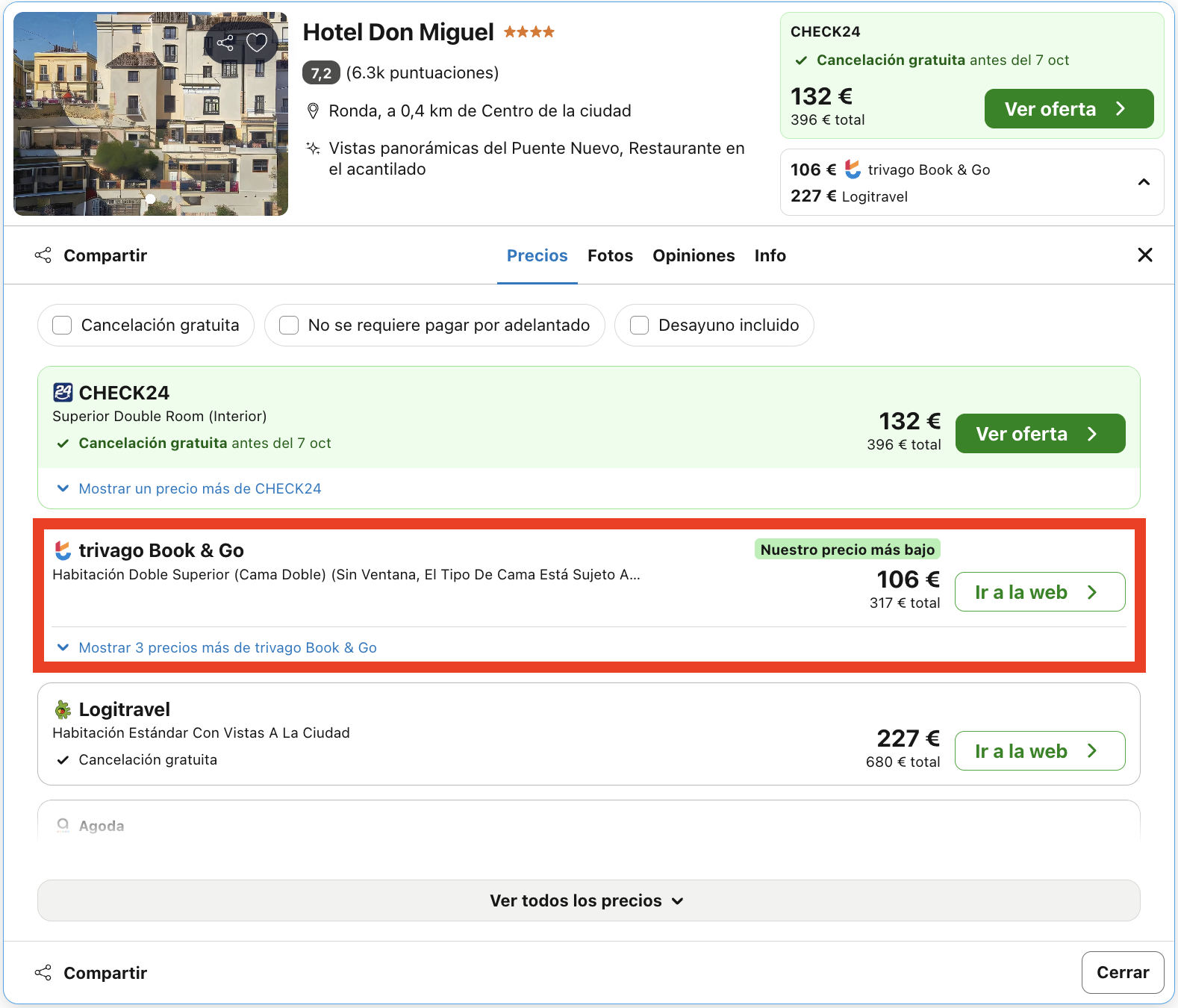
Task: Click the photo carousel dot indicator
Action: [x=151, y=199]
